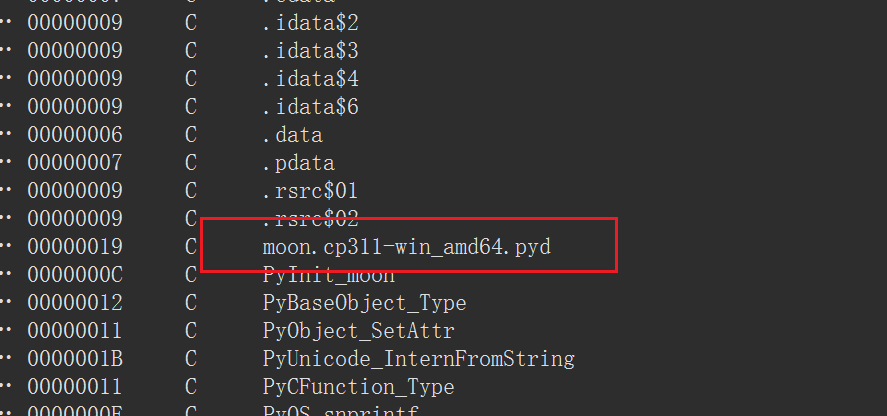Click the type C cell beside PyBaseObject_Type

point(191,302)
